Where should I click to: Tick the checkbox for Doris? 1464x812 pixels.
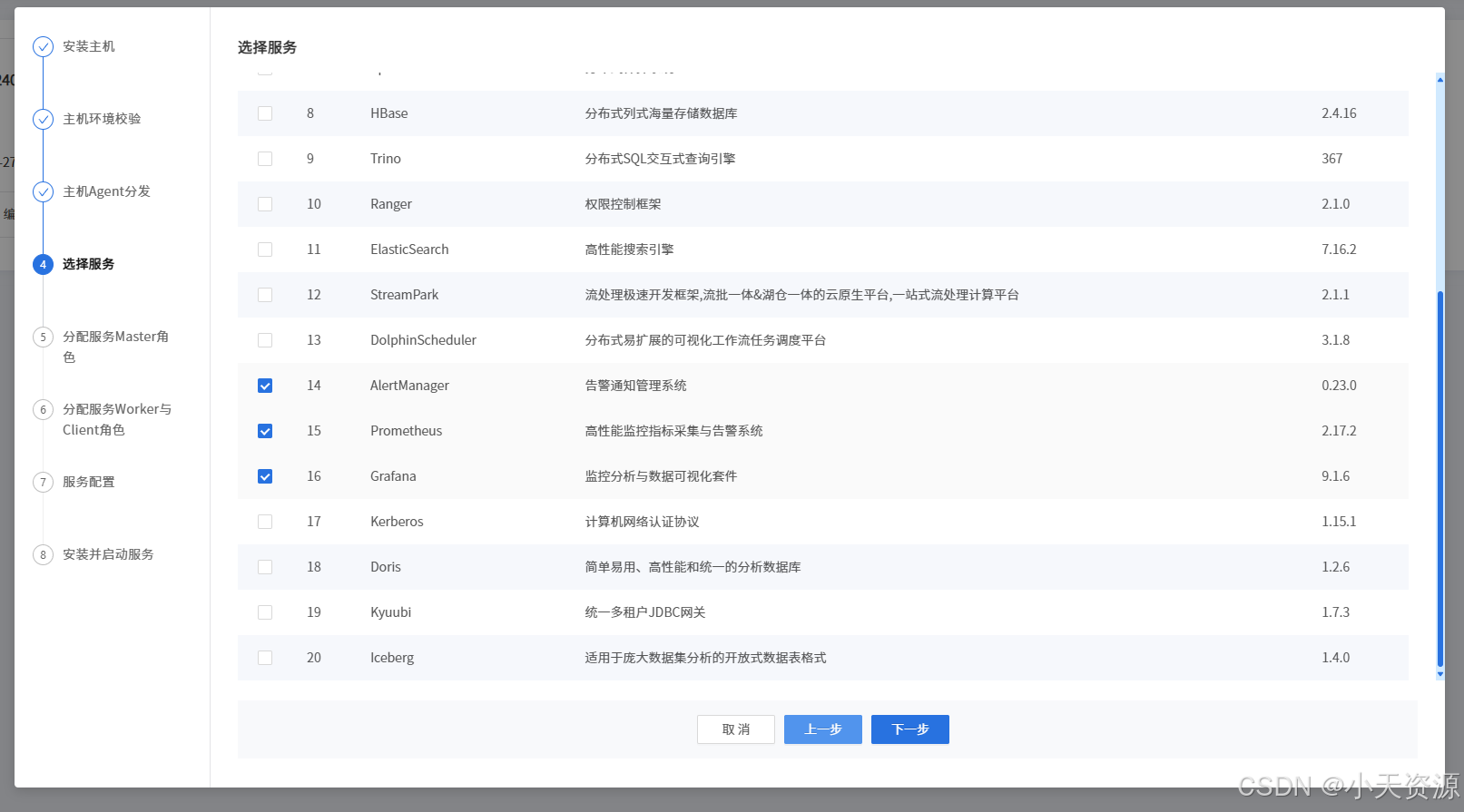coord(265,567)
